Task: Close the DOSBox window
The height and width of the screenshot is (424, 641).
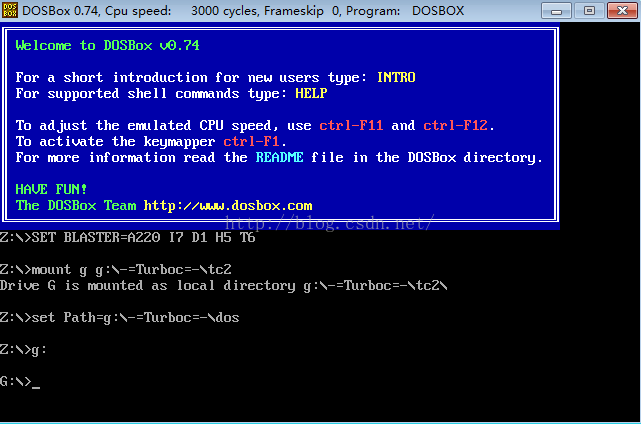Action: coord(622,11)
